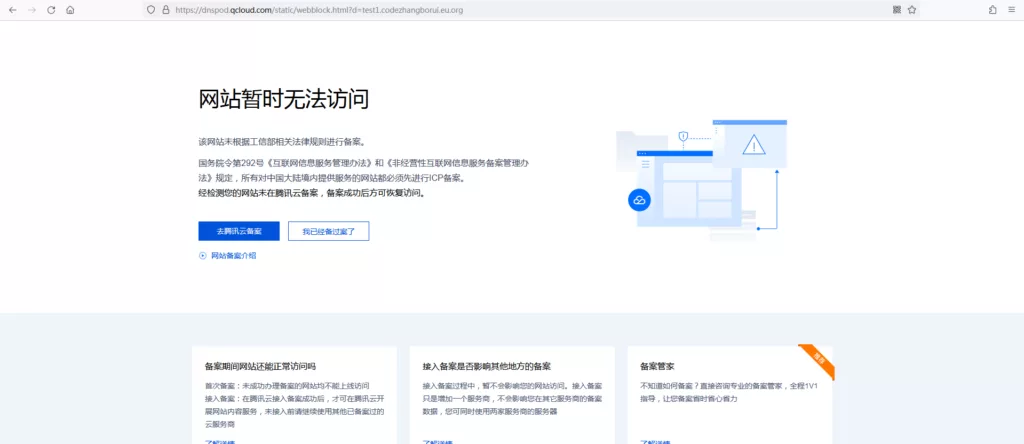Screen dimensions: 1024x444
Task: Click the shield tracking protection icon
Action: 151,9
